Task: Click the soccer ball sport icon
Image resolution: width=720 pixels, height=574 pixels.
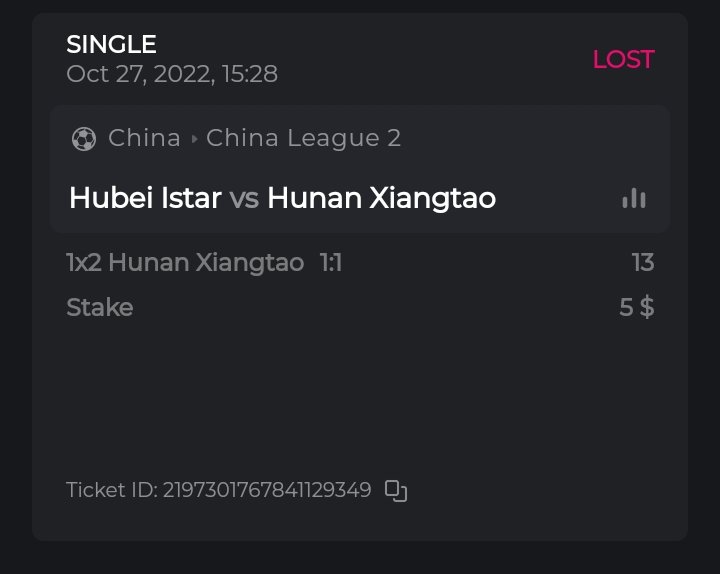Action: [x=84, y=138]
